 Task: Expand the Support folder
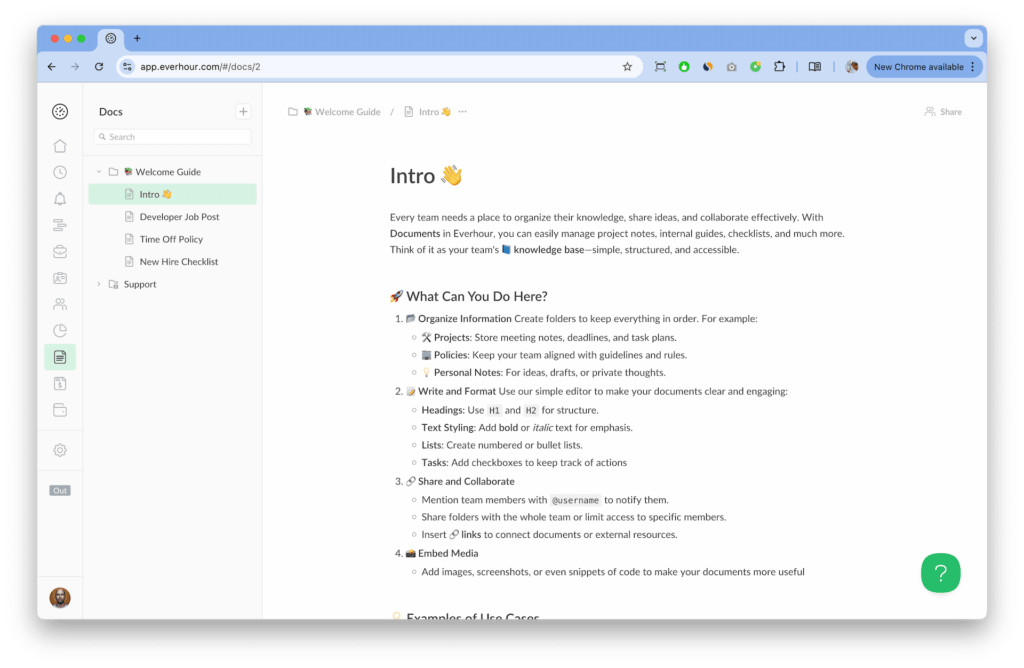98,284
